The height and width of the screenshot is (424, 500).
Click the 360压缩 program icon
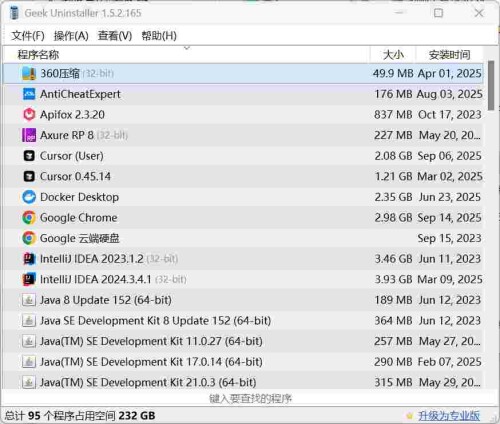(x=29, y=73)
